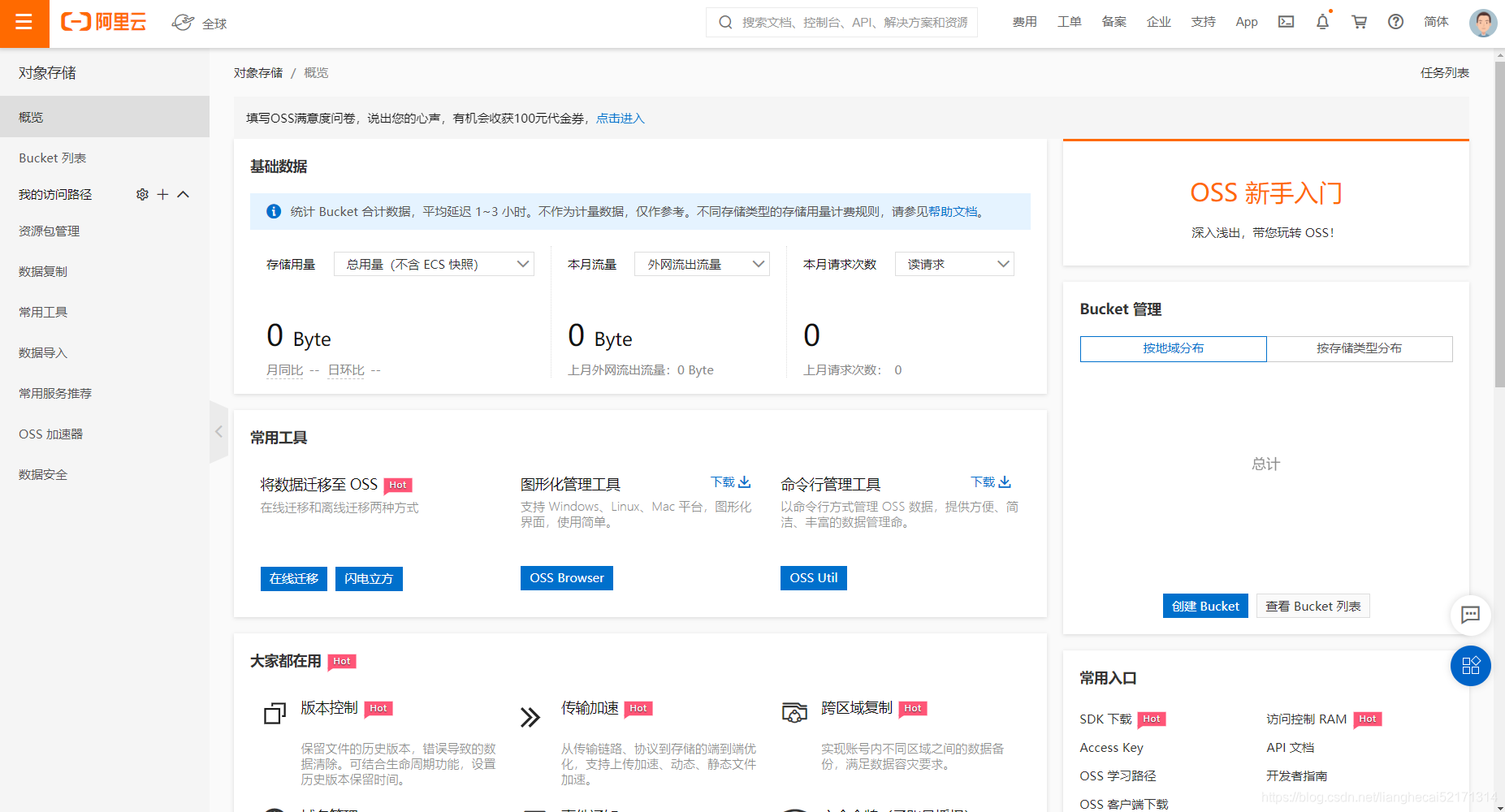Click the settings gear next to 我的访问路径
The height and width of the screenshot is (812, 1505).
coord(142,194)
